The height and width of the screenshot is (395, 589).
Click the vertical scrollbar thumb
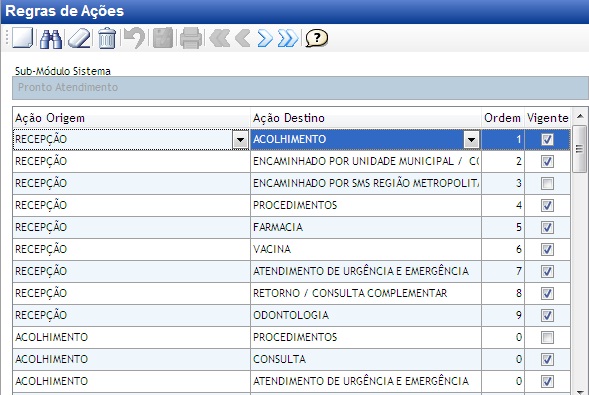click(x=580, y=149)
